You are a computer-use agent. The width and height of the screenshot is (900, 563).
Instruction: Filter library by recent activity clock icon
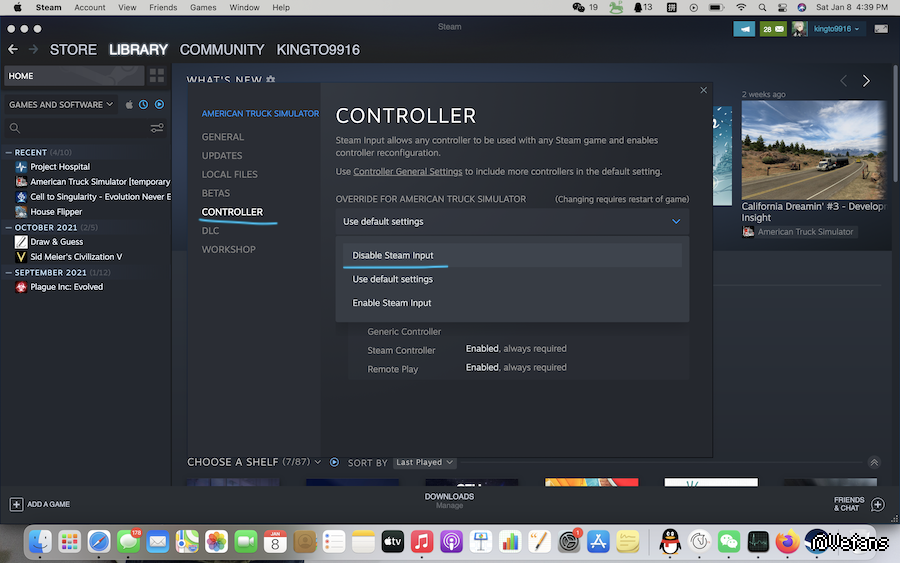point(143,104)
